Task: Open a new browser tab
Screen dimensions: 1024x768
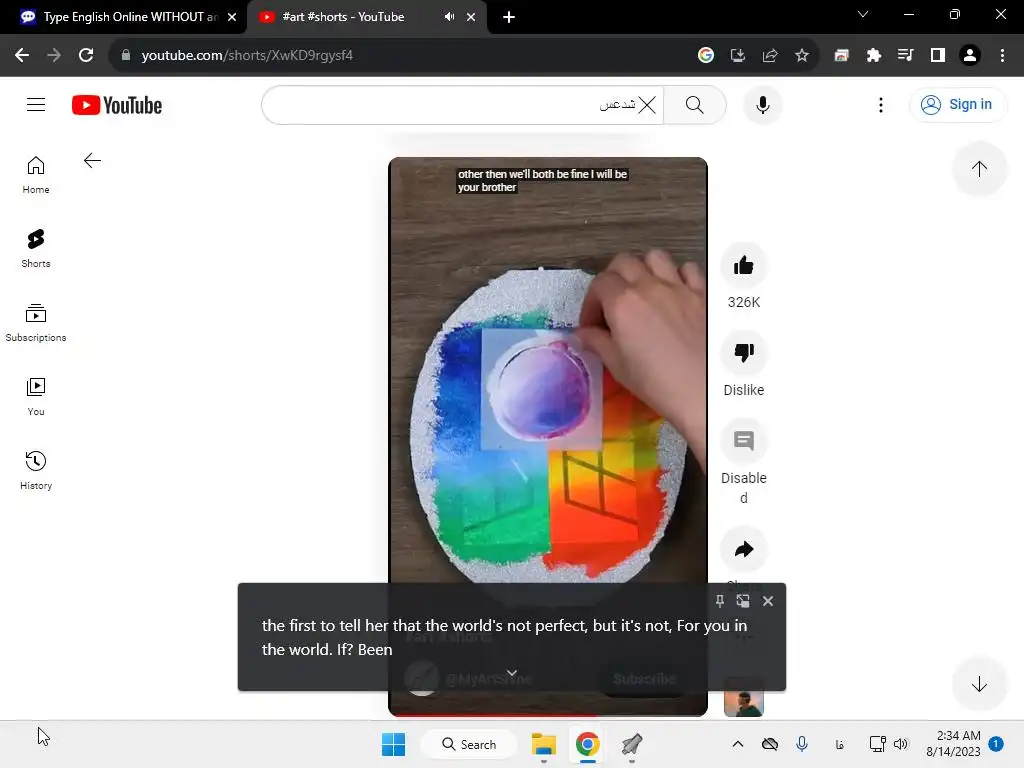Action: [x=509, y=17]
